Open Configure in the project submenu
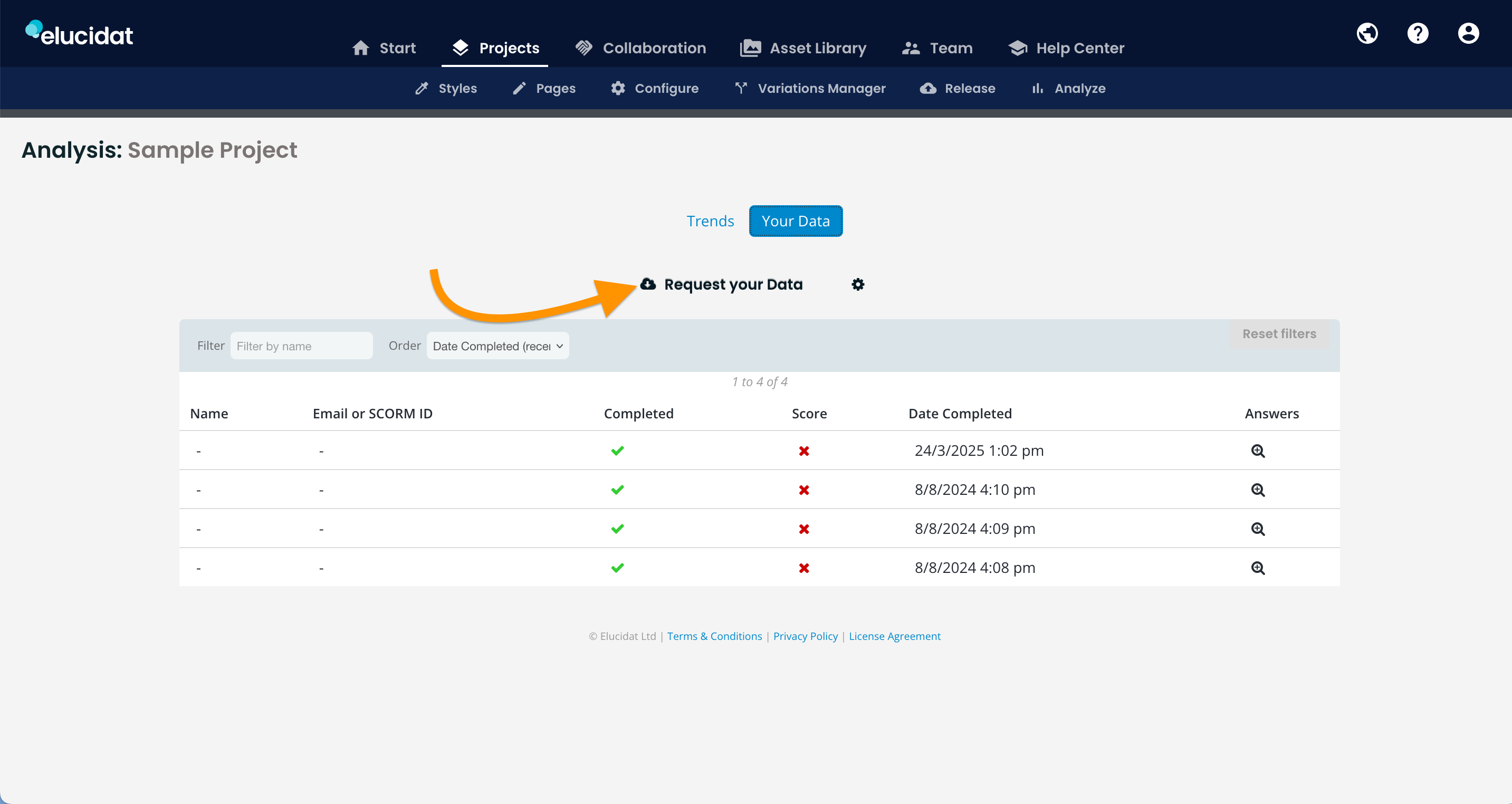Image resolution: width=1512 pixels, height=804 pixels. click(655, 89)
